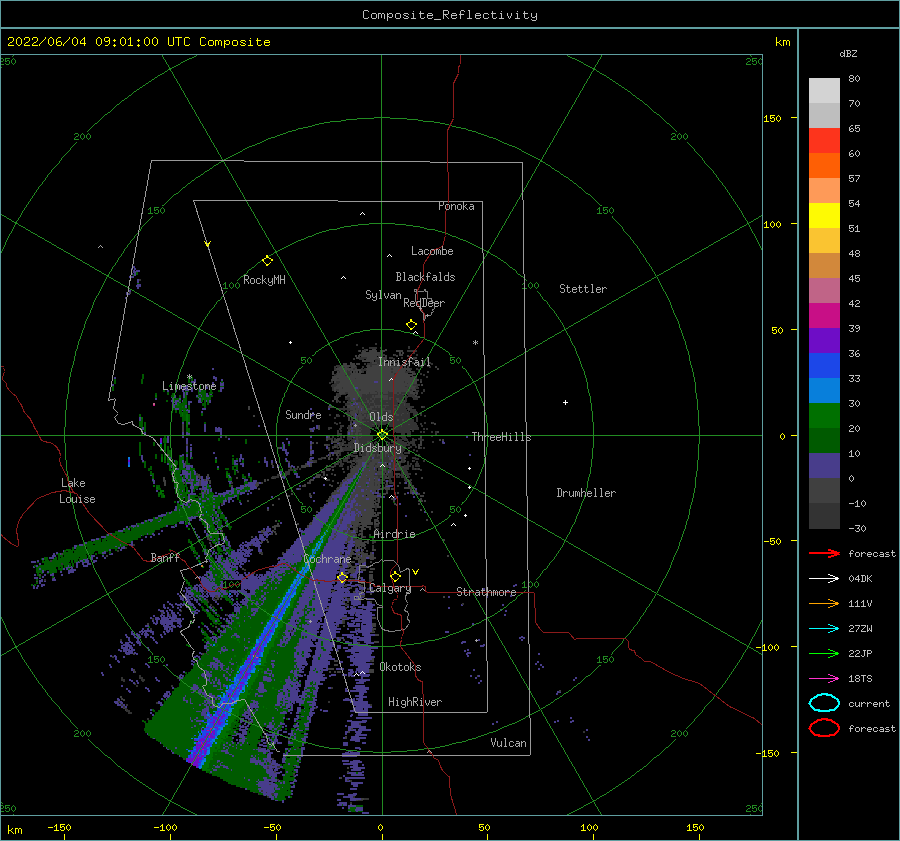Pick the bright yellow swatch in dBZ scale

click(824, 215)
